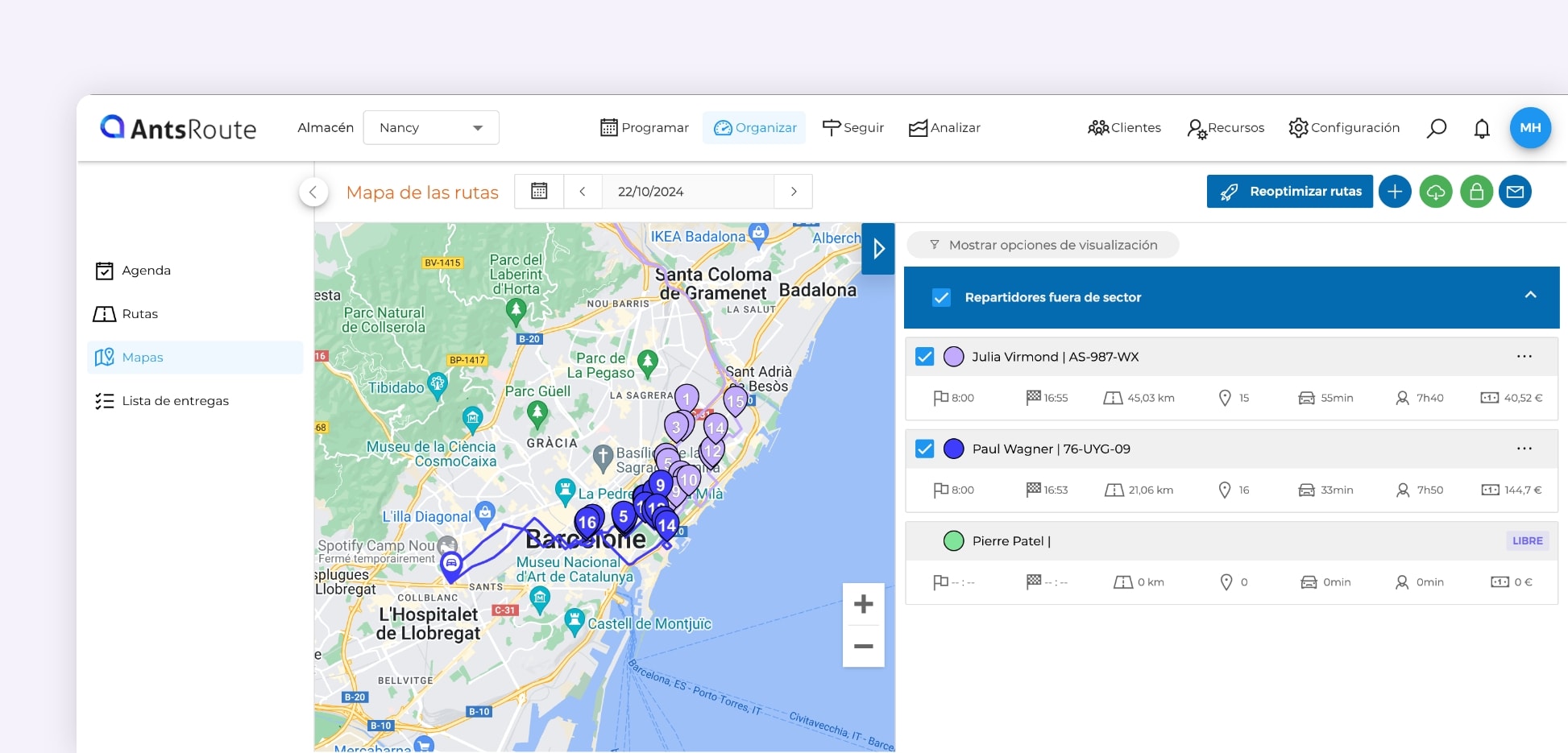The image size is (1568, 753).
Task: Click Mostrar opciones de visualización
Action: [x=1043, y=245]
